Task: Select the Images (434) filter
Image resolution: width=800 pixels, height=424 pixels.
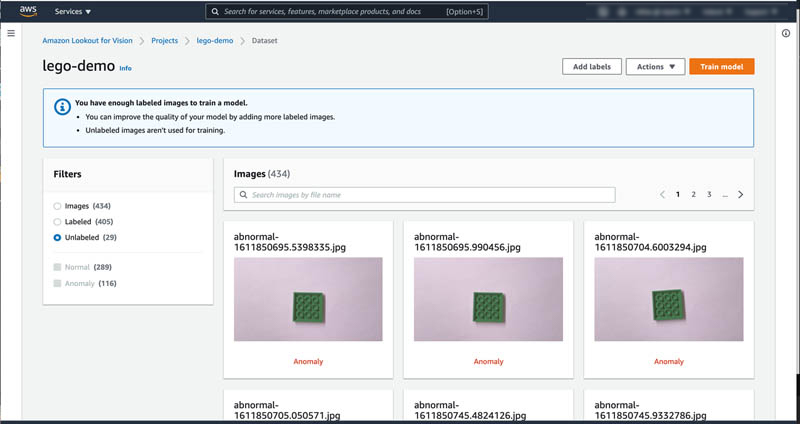Action: 57,206
